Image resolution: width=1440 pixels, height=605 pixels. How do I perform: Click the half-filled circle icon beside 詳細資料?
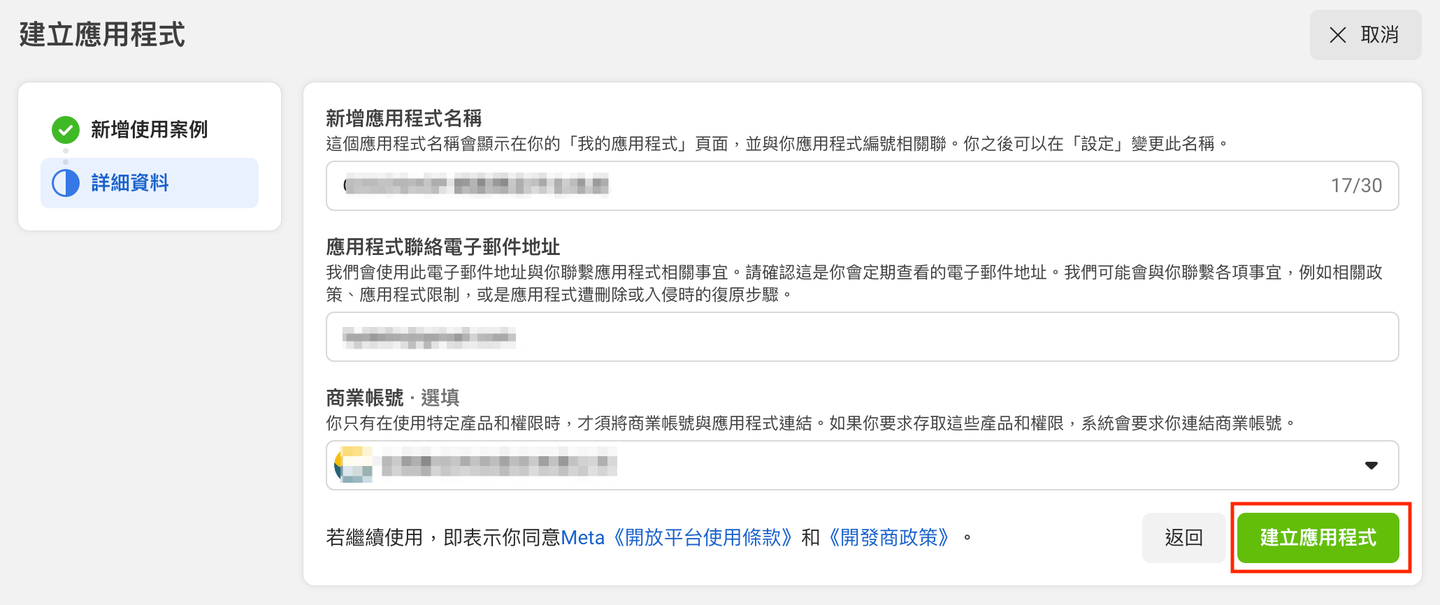point(65,183)
